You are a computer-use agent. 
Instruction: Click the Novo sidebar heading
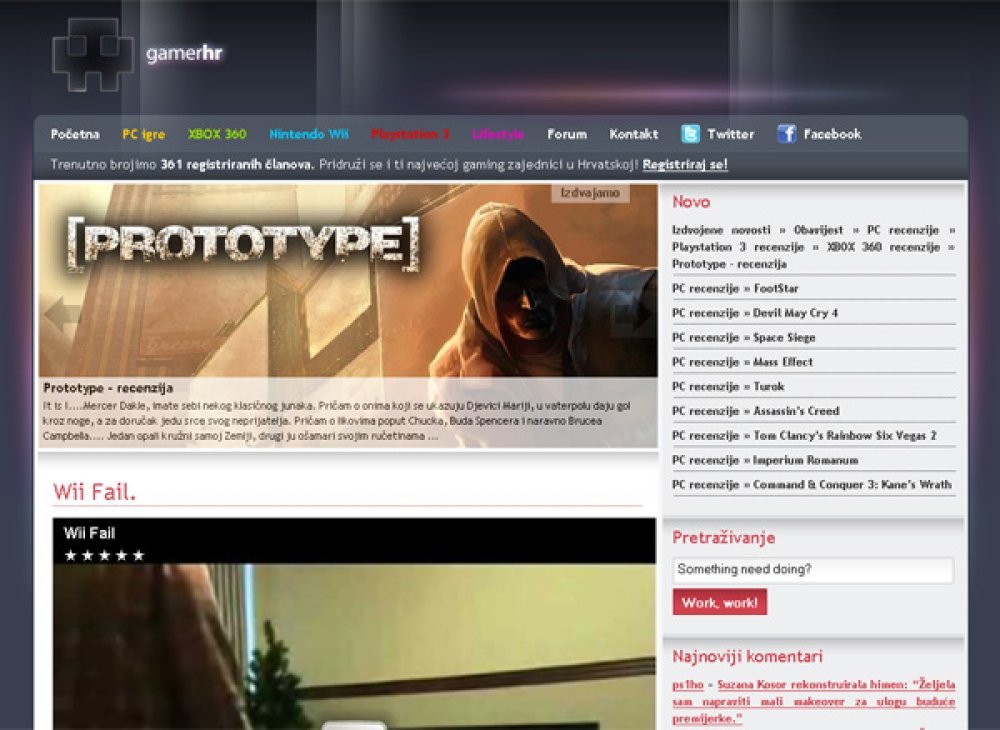coord(691,202)
